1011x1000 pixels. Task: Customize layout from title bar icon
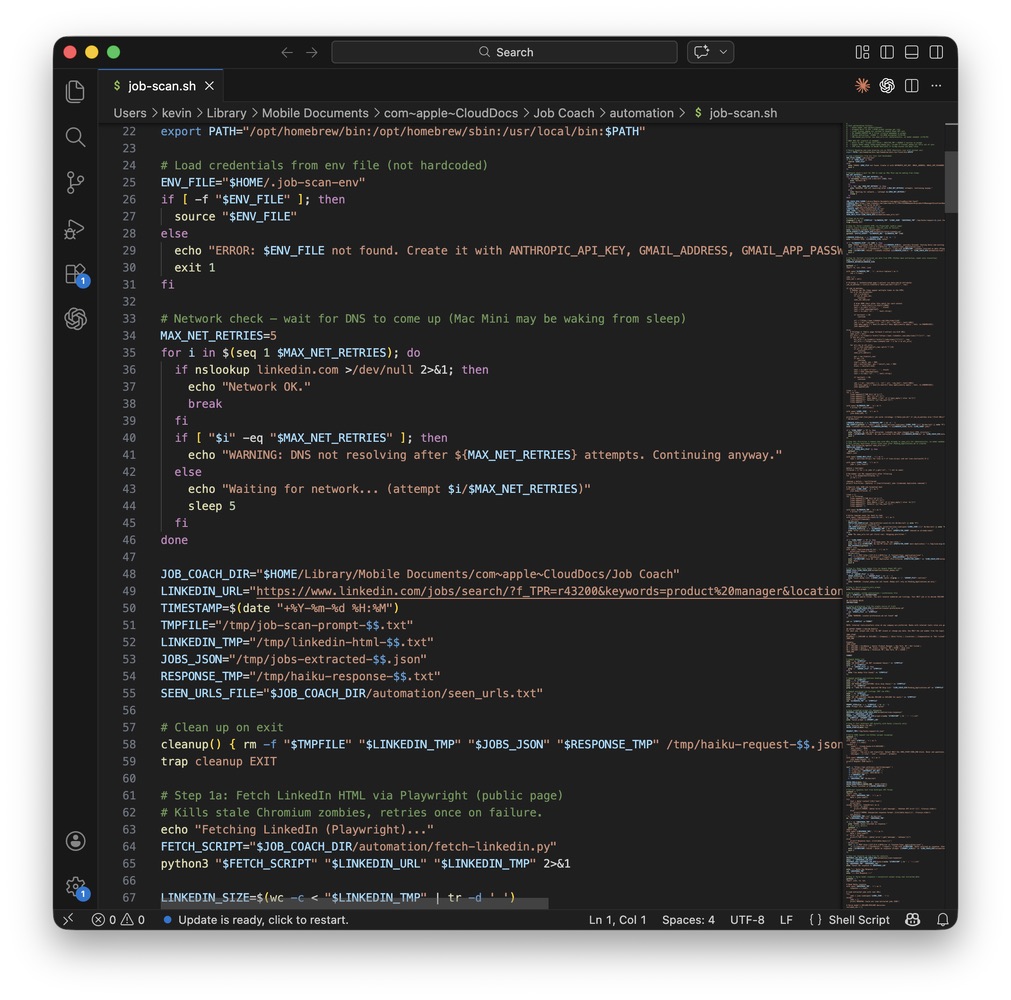pos(862,52)
